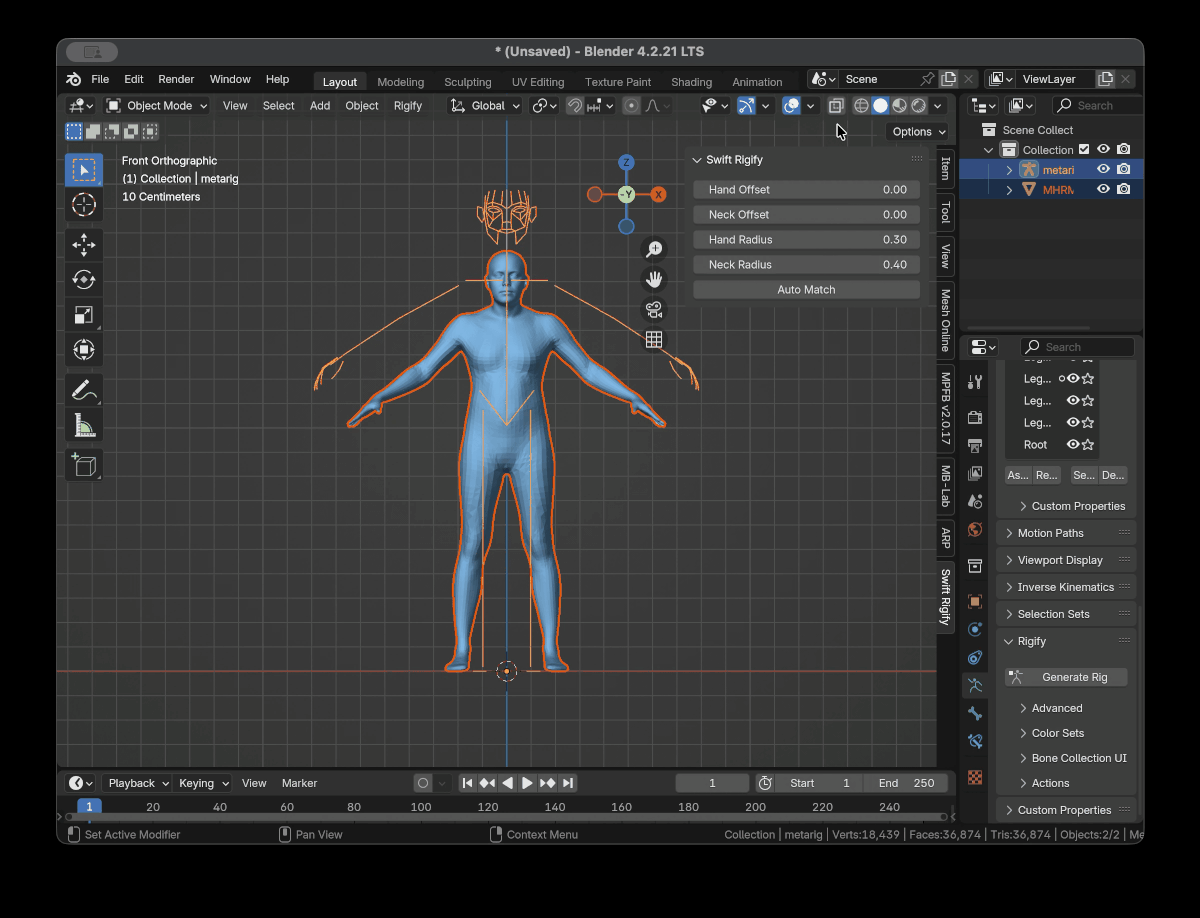Expand the Inverse Kinematics panel

[x=1066, y=587]
